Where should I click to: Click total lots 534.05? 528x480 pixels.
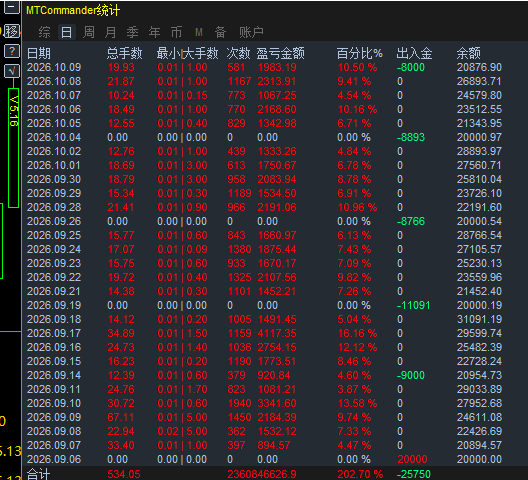tap(124, 474)
